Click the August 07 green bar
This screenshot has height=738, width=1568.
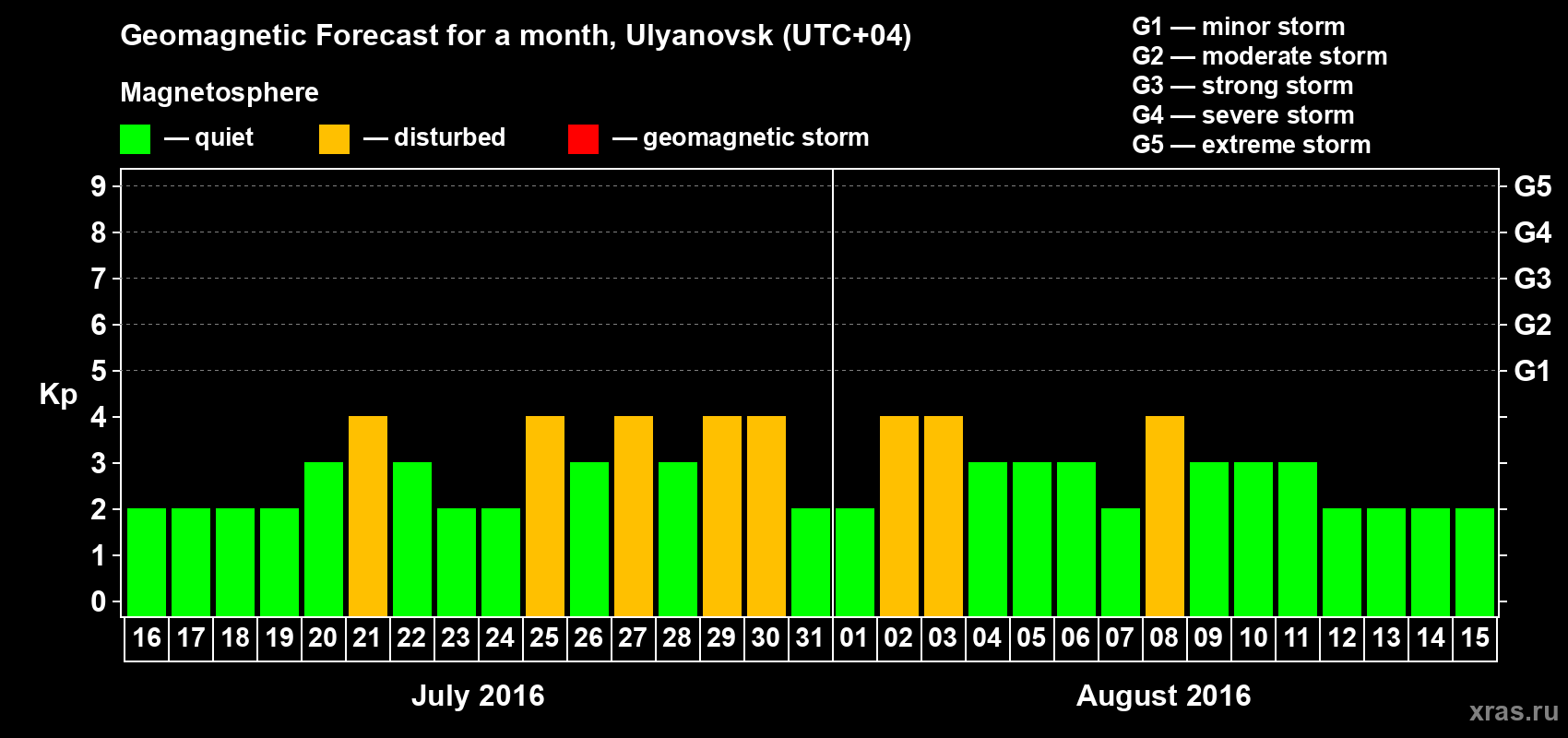click(x=1121, y=562)
